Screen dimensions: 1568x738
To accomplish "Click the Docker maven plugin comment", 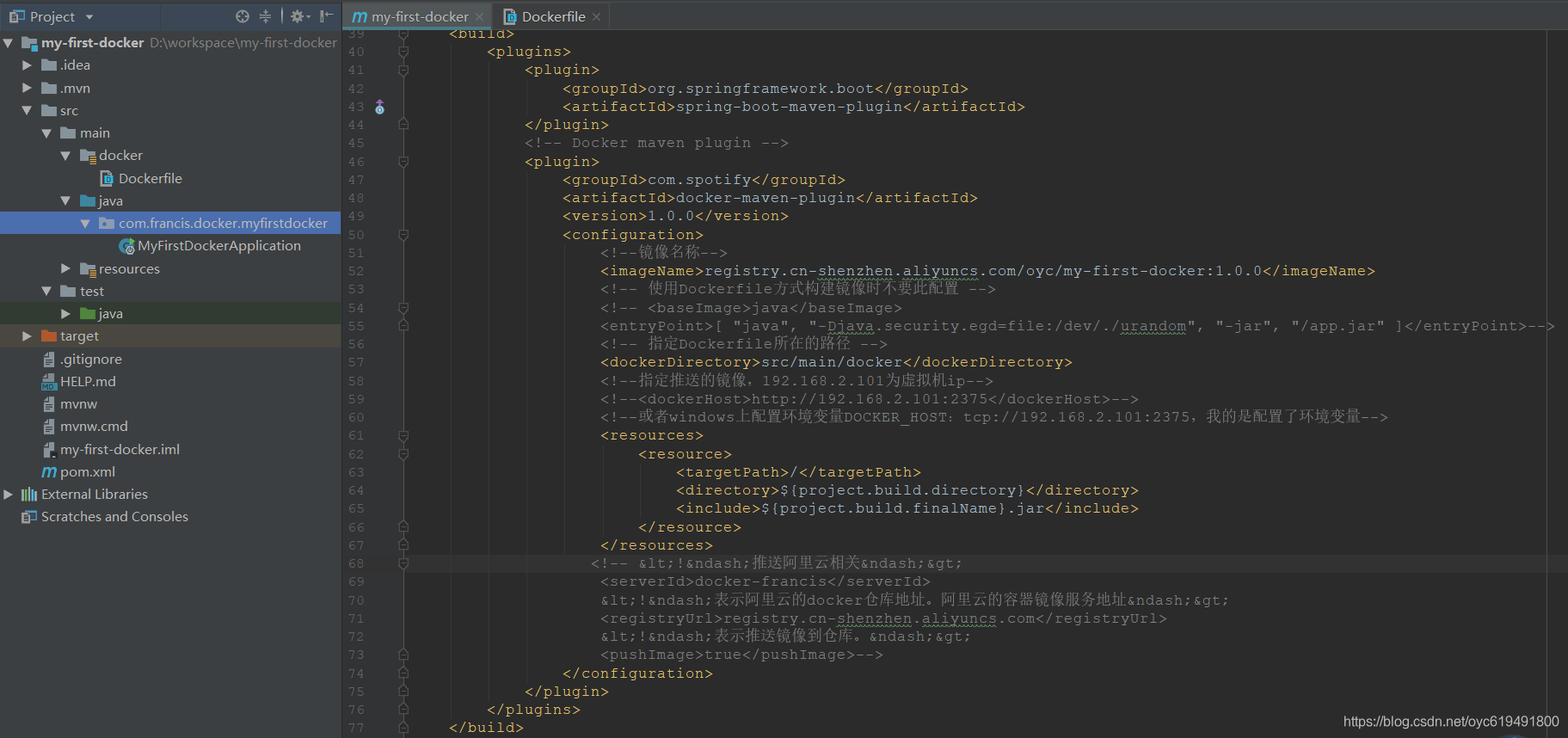I will (656, 143).
